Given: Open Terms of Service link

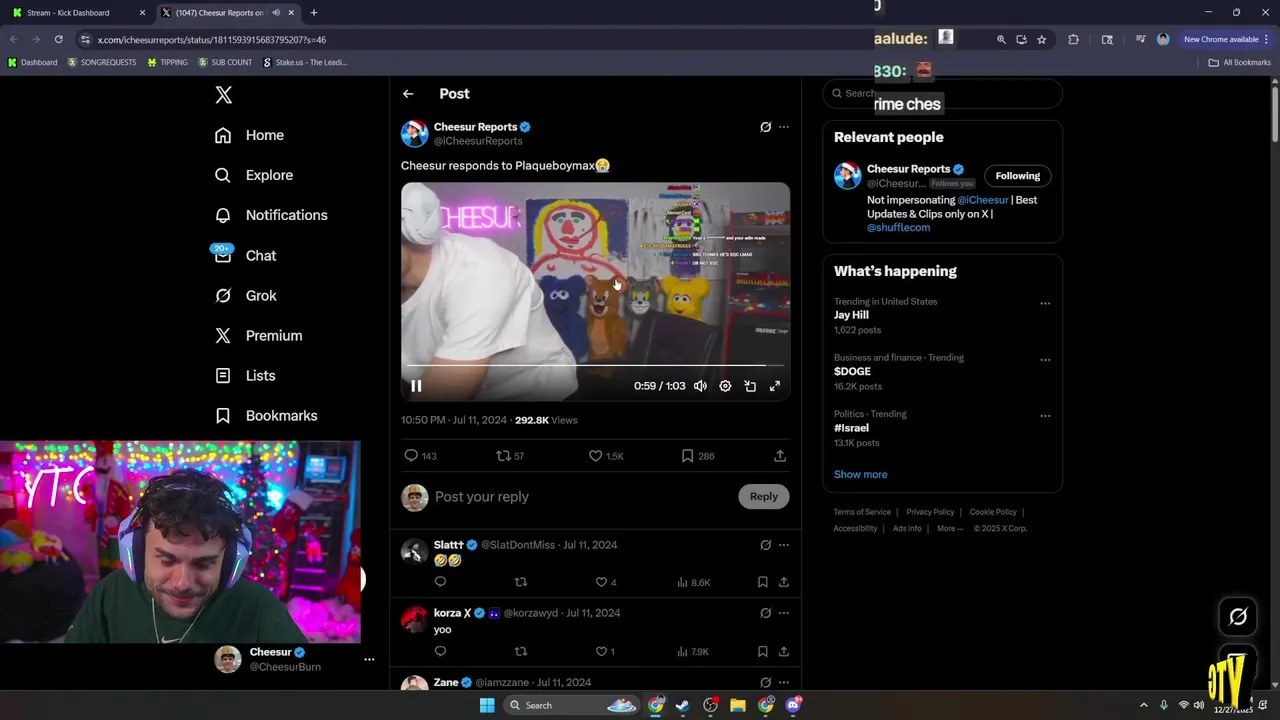Looking at the screenshot, I should pos(862,512).
